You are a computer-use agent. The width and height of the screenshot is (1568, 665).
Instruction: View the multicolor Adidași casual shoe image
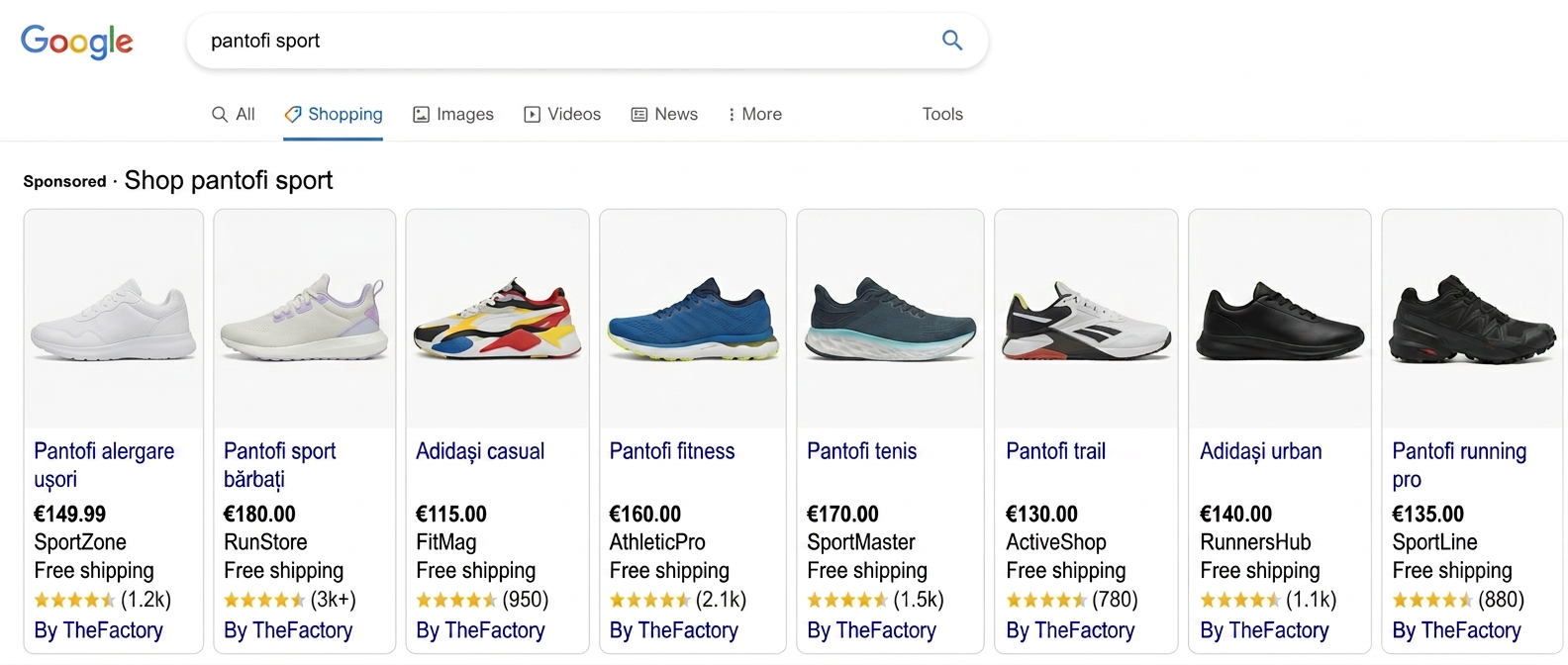[498, 319]
